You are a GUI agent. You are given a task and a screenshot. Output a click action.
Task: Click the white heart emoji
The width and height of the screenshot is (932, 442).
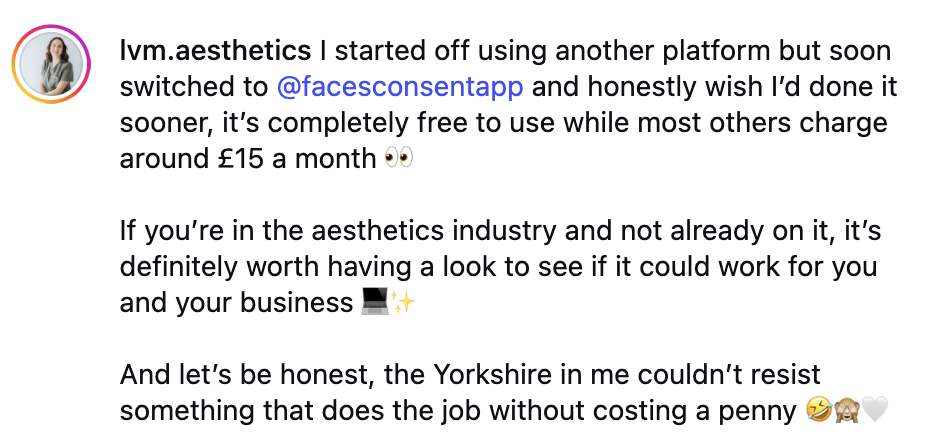point(875,412)
